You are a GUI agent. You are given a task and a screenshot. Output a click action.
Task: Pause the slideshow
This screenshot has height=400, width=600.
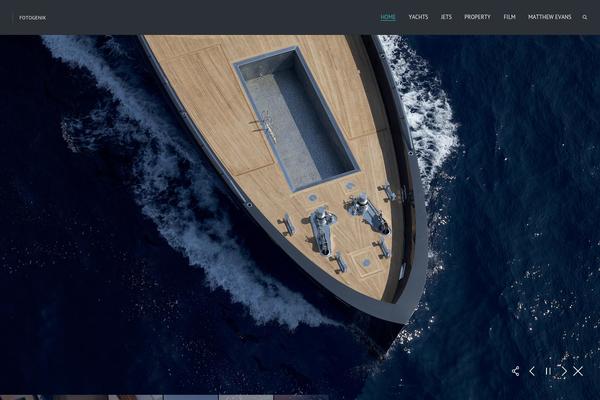pyautogui.click(x=548, y=371)
